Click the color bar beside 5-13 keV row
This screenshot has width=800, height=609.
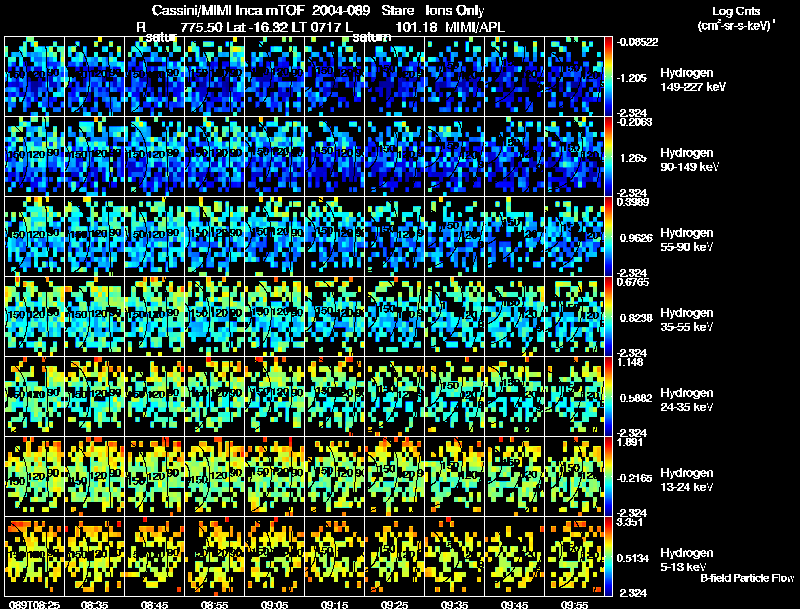pyautogui.click(x=608, y=556)
